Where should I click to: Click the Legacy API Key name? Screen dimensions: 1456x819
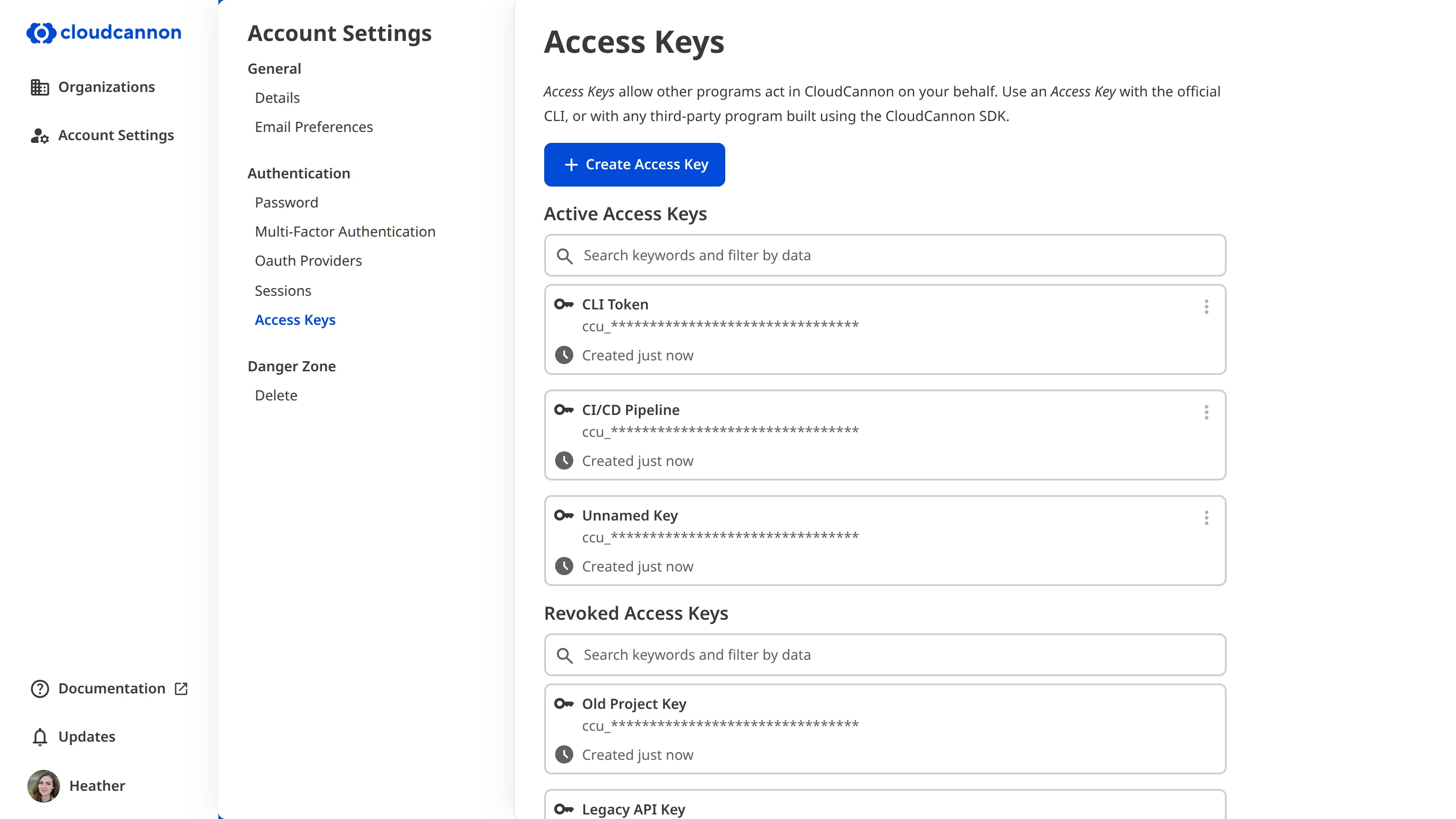634,809
